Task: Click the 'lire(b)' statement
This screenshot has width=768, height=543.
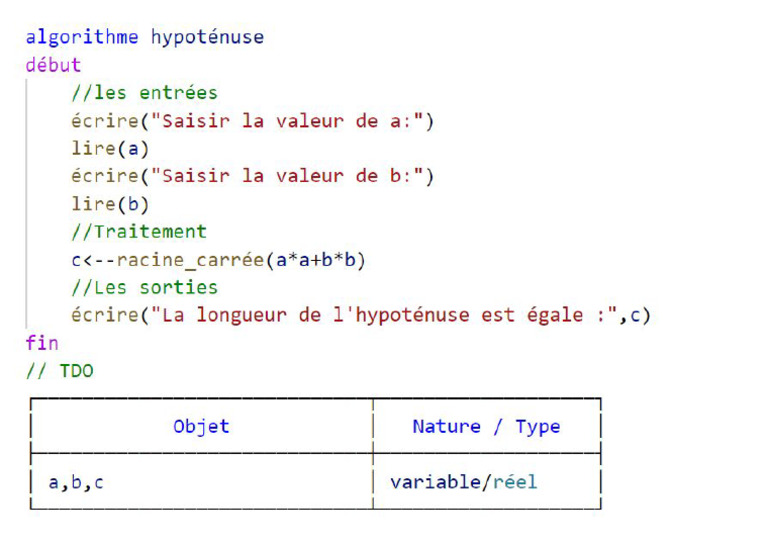Action: tap(110, 204)
